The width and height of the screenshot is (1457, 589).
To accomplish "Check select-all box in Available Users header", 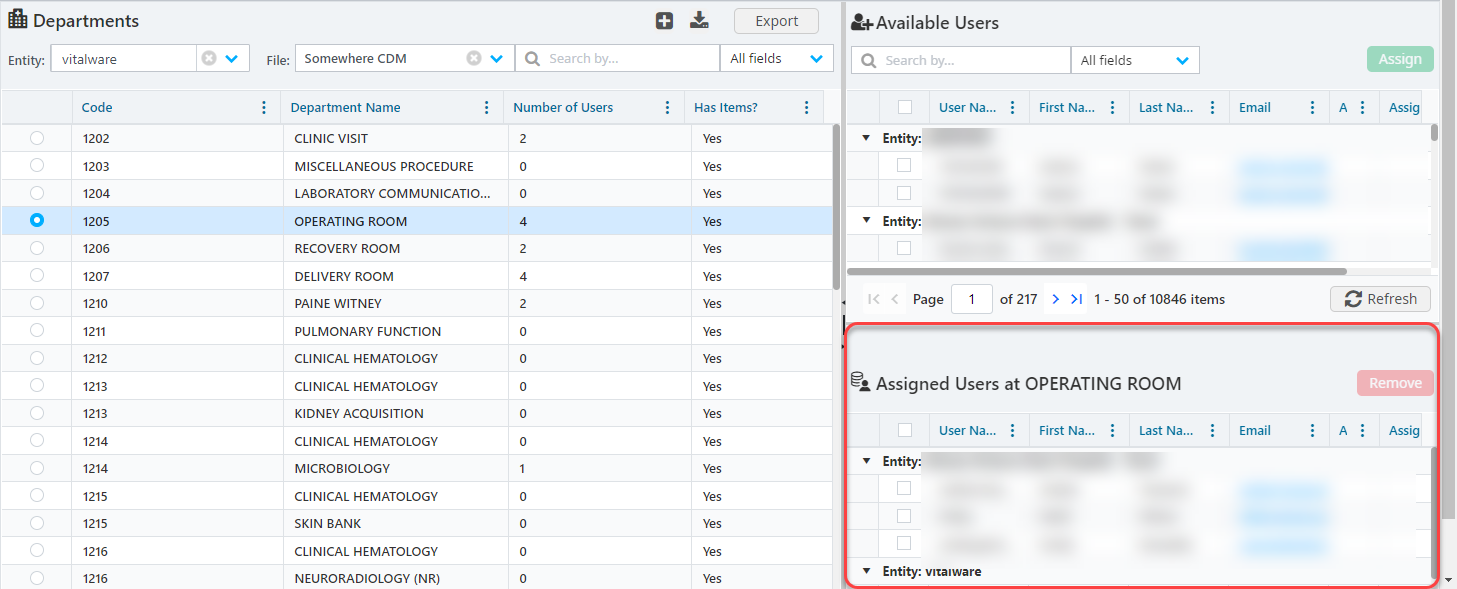I will [905, 108].
